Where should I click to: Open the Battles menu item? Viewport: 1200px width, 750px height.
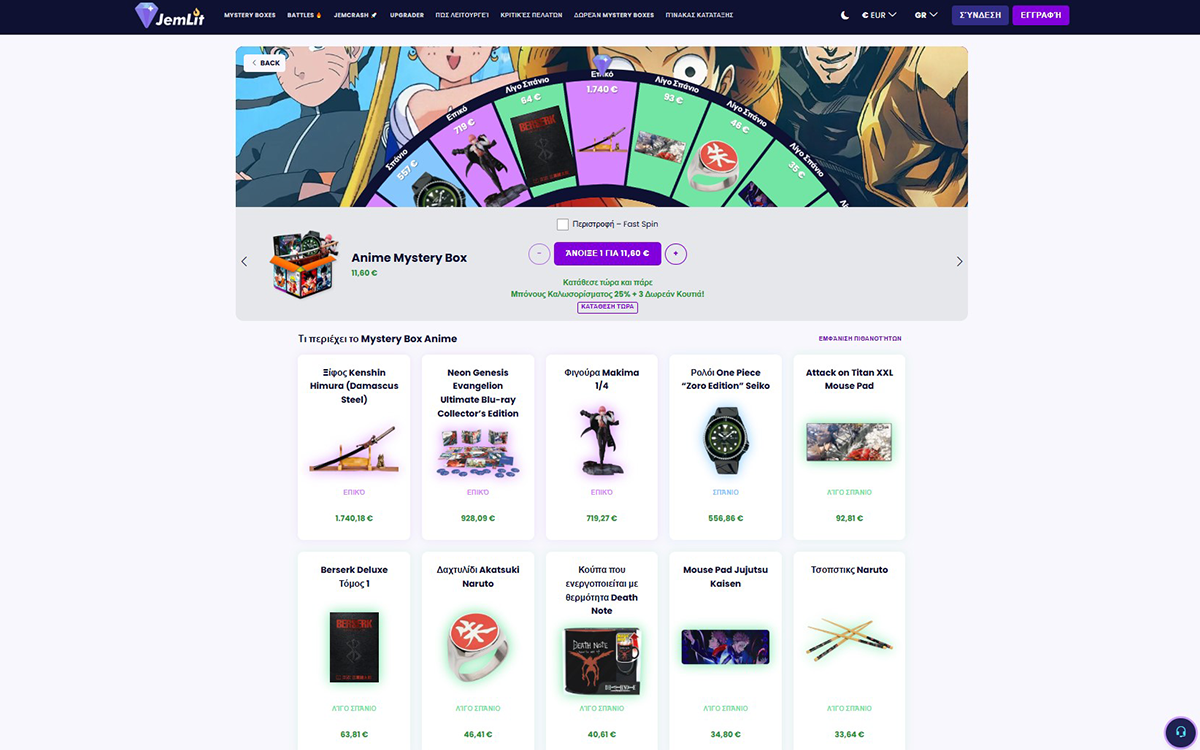pos(304,15)
